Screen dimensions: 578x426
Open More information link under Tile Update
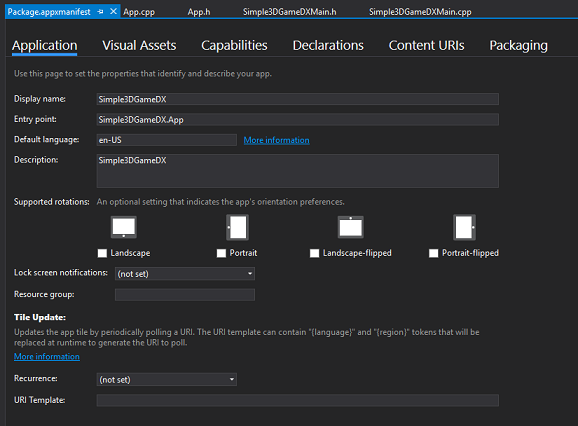[x=47, y=356]
